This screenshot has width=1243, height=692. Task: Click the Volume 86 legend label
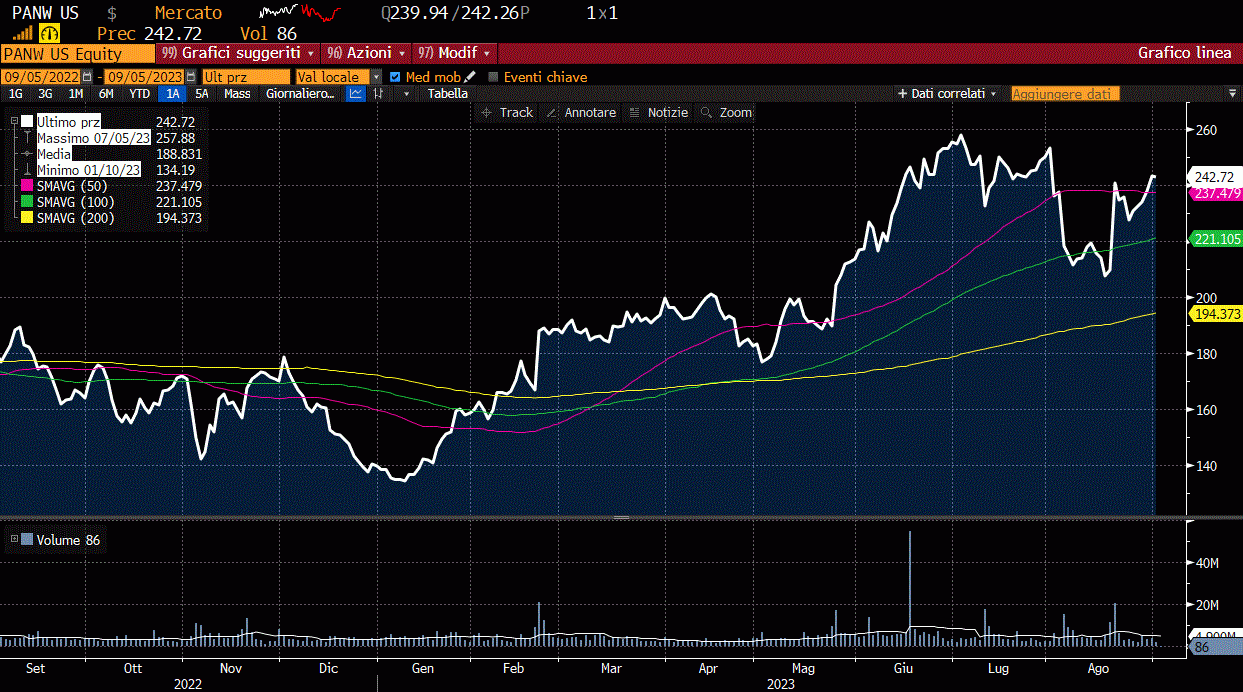pos(69,540)
